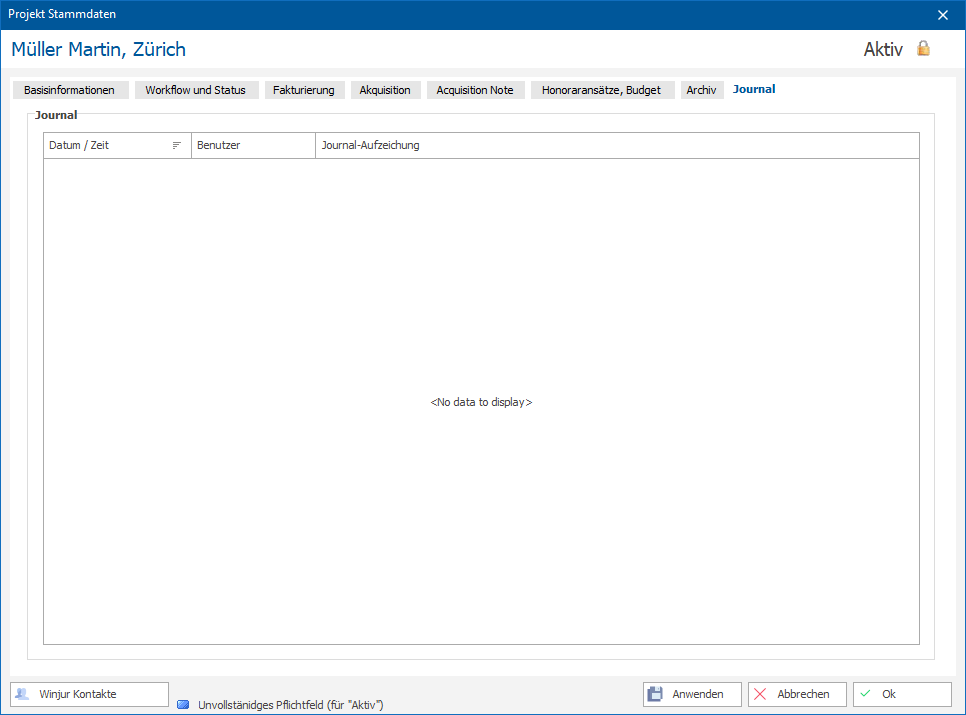The height and width of the screenshot is (715, 966).
Task: Click the sort indicator icon in Datum / Zeit column
Action: [x=177, y=145]
